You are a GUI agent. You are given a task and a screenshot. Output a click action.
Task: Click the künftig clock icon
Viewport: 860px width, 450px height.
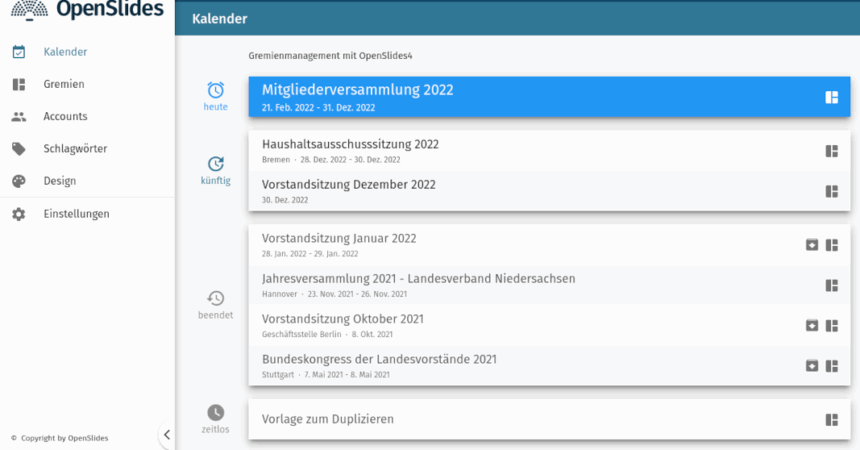coord(216,164)
